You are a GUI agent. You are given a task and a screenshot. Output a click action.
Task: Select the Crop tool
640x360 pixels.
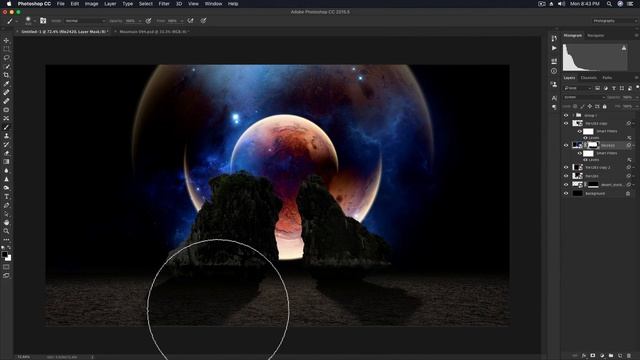[6, 75]
